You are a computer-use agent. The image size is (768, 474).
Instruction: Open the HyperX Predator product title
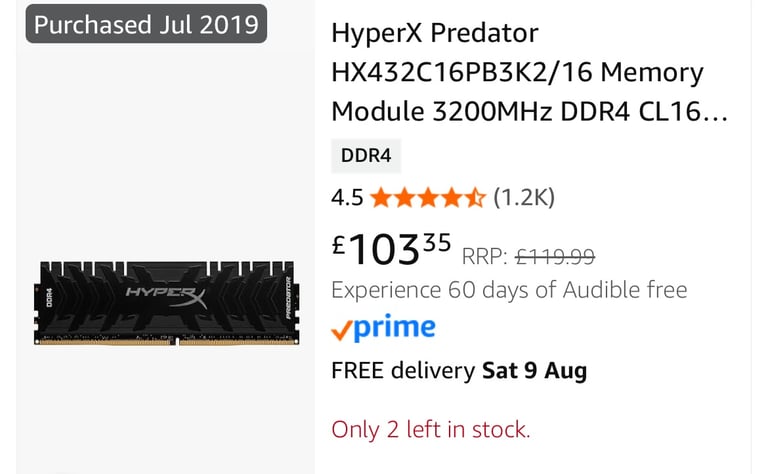[x=529, y=72]
